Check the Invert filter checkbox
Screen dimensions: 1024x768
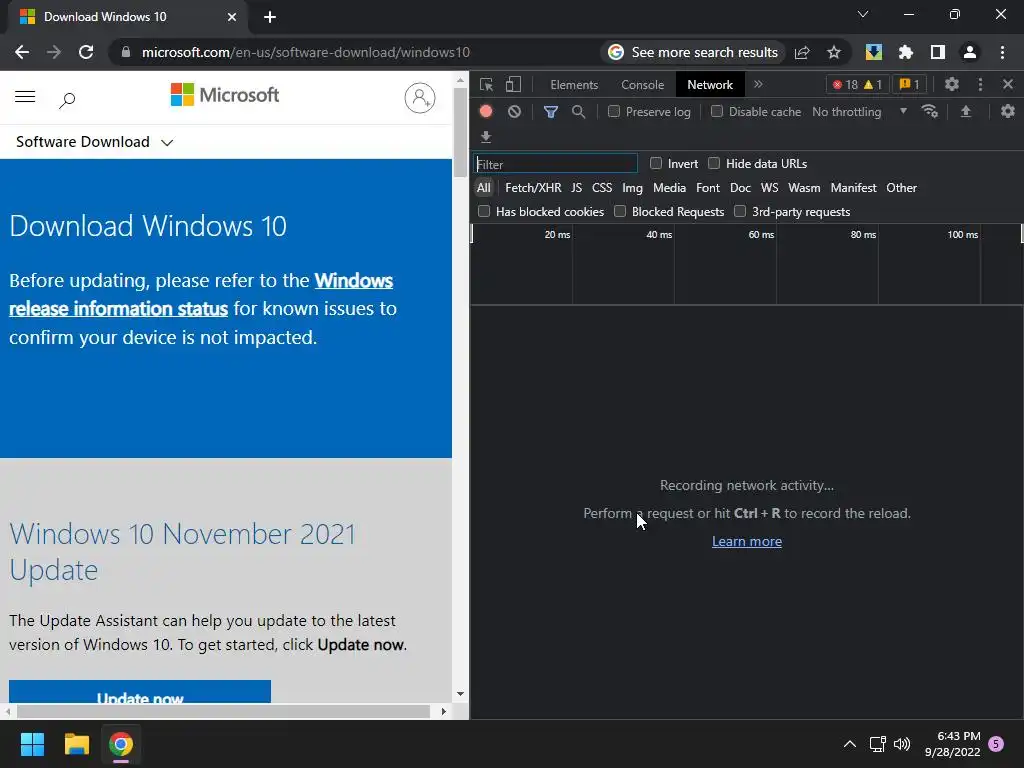pyautogui.click(x=656, y=163)
